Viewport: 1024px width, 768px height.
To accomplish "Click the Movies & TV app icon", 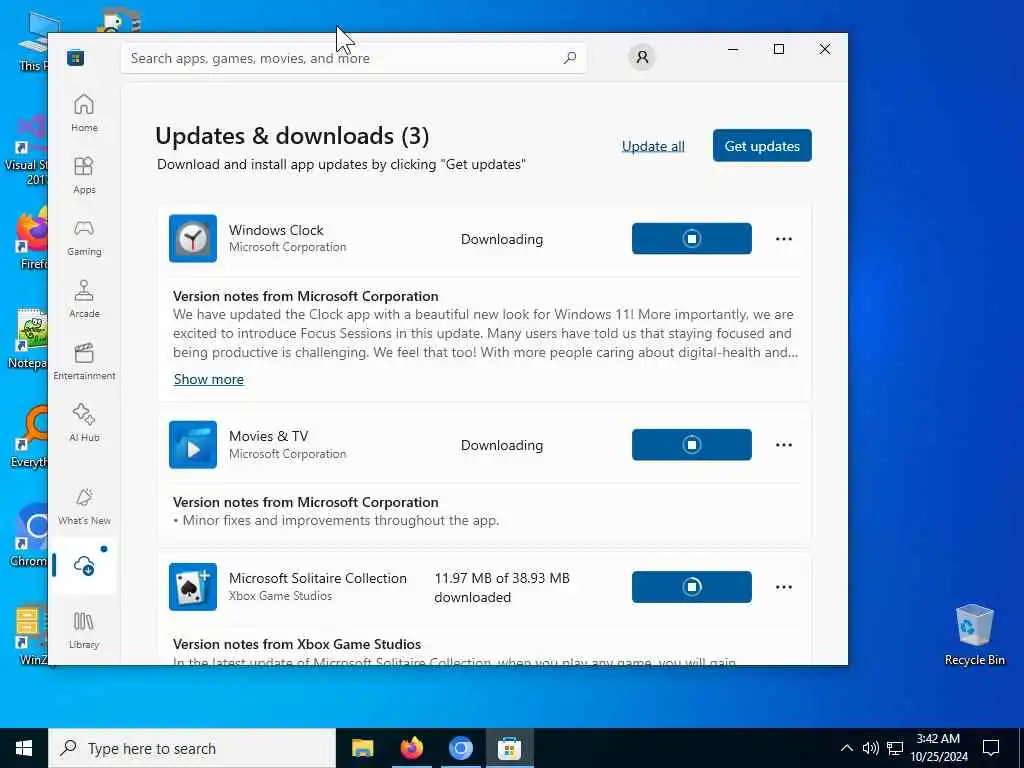I will point(193,445).
